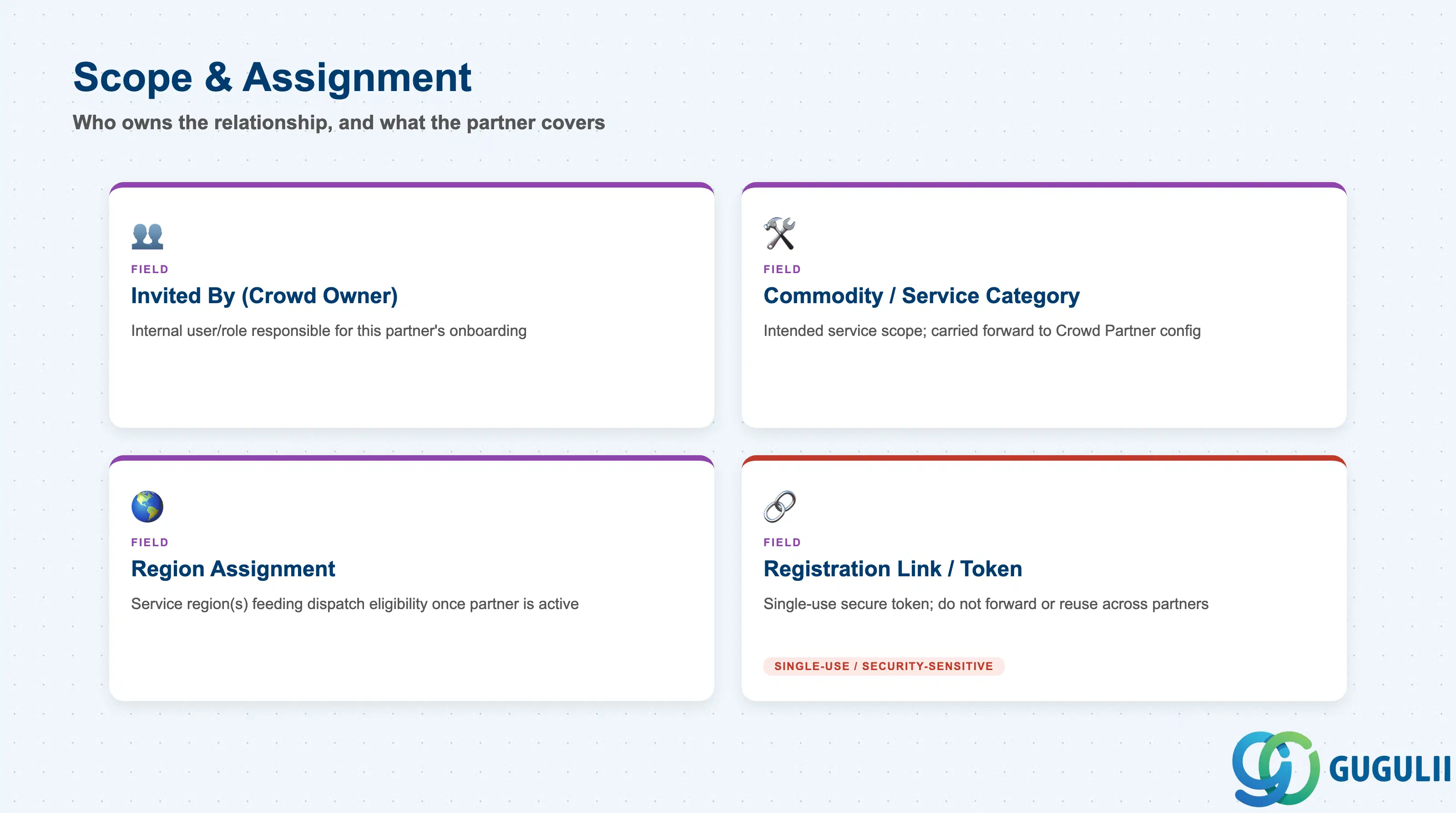Select the Invited By (Crowd Owner) heading
Screen dimensions: 1456x813
264,296
